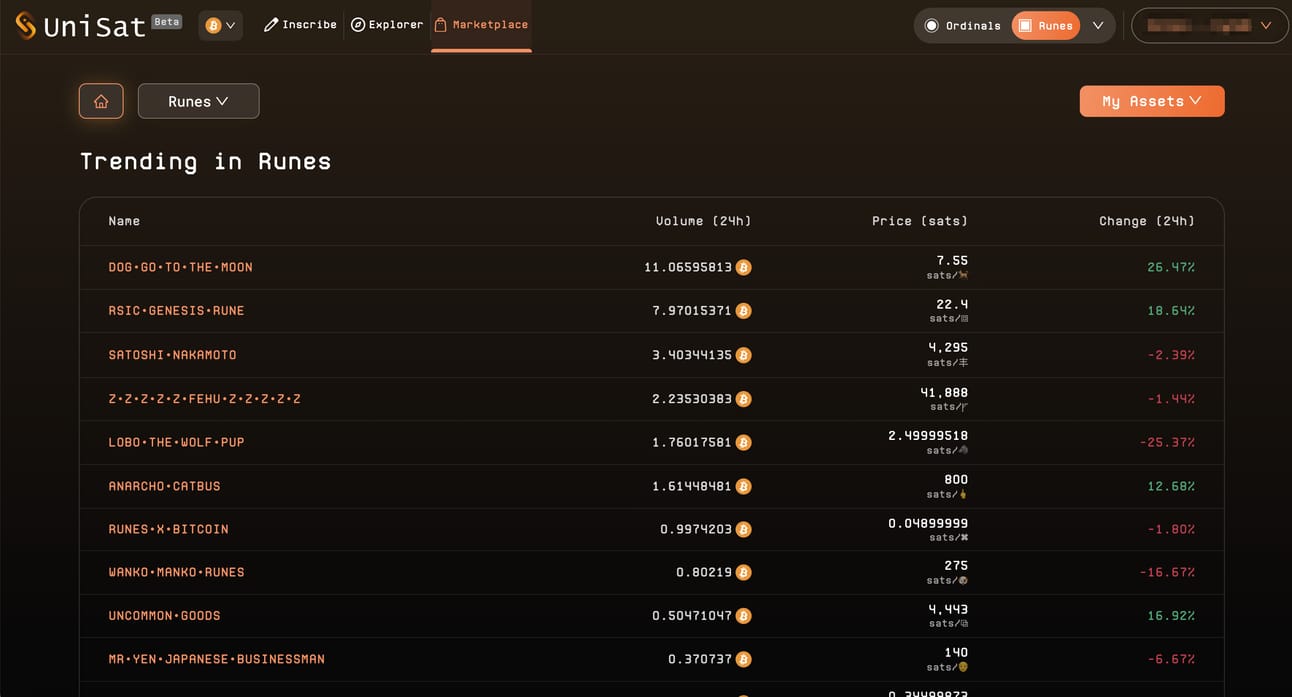Open the wallet account dropdown
The width and height of the screenshot is (1292, 697).
point(1208,26)
